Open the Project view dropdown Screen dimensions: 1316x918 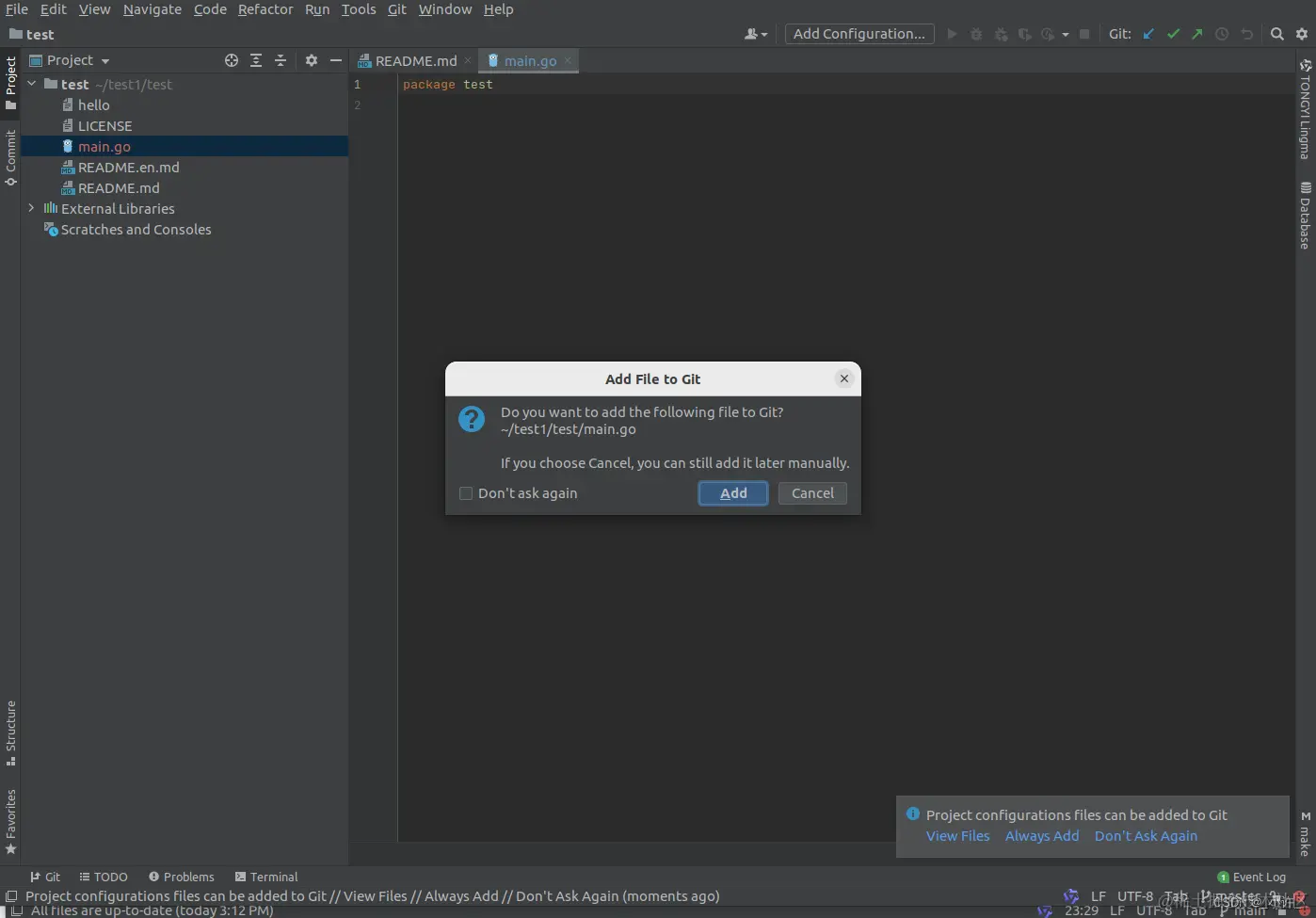pyautogui.click(x=70, y=60)
